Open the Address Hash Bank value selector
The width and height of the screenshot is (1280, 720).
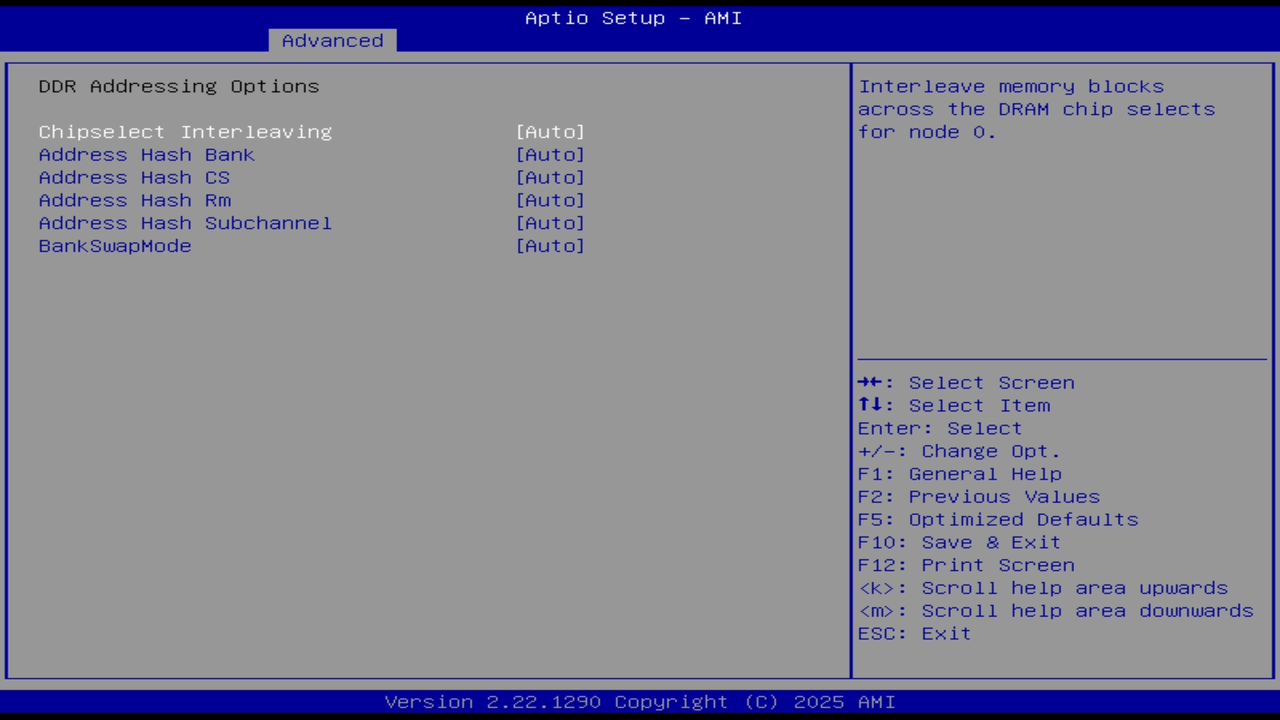(550, 154)
